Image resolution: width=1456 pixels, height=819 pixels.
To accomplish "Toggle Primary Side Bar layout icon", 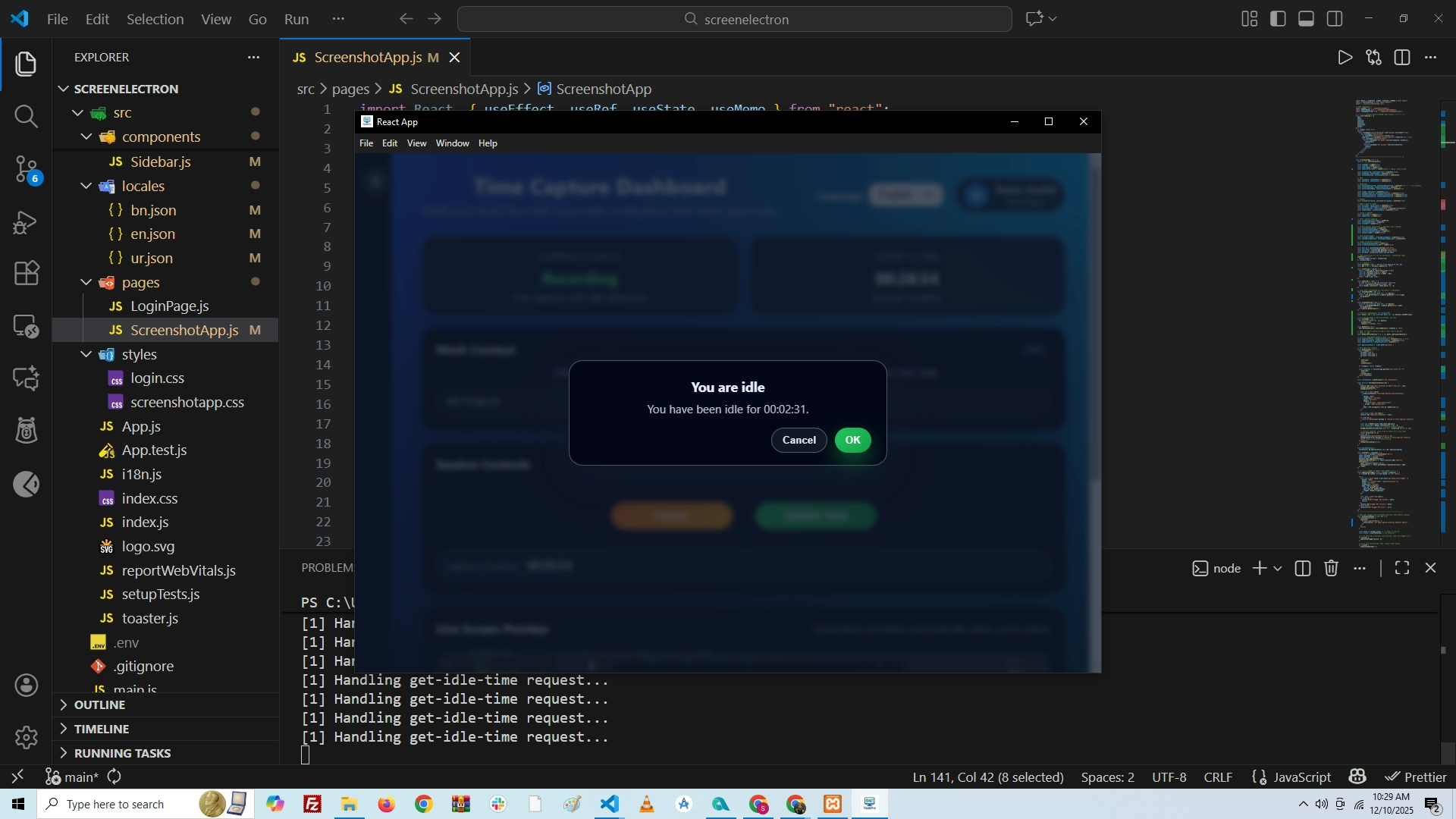I will [x=1278, y=19].
